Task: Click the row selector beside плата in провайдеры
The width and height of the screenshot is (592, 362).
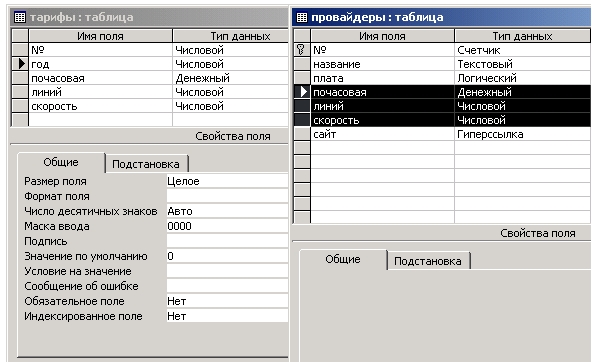Action: click(x=302, y=78)
